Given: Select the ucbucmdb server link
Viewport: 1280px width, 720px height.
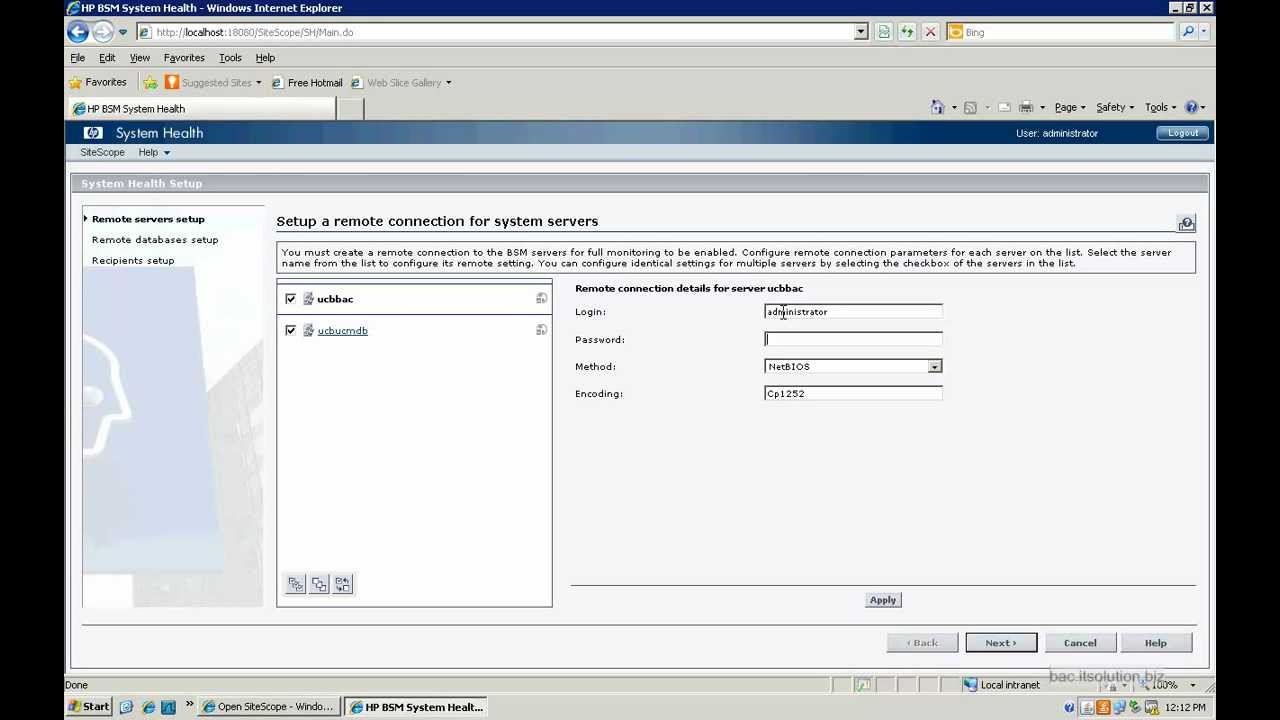Looking at the screenshot, I should click(342, 331).
